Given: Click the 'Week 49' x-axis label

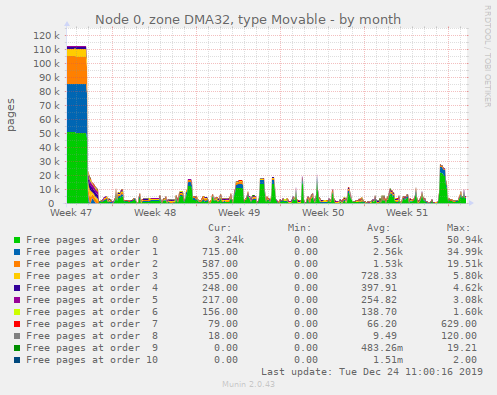Looking at the screenshot, I should pos(239,213).
